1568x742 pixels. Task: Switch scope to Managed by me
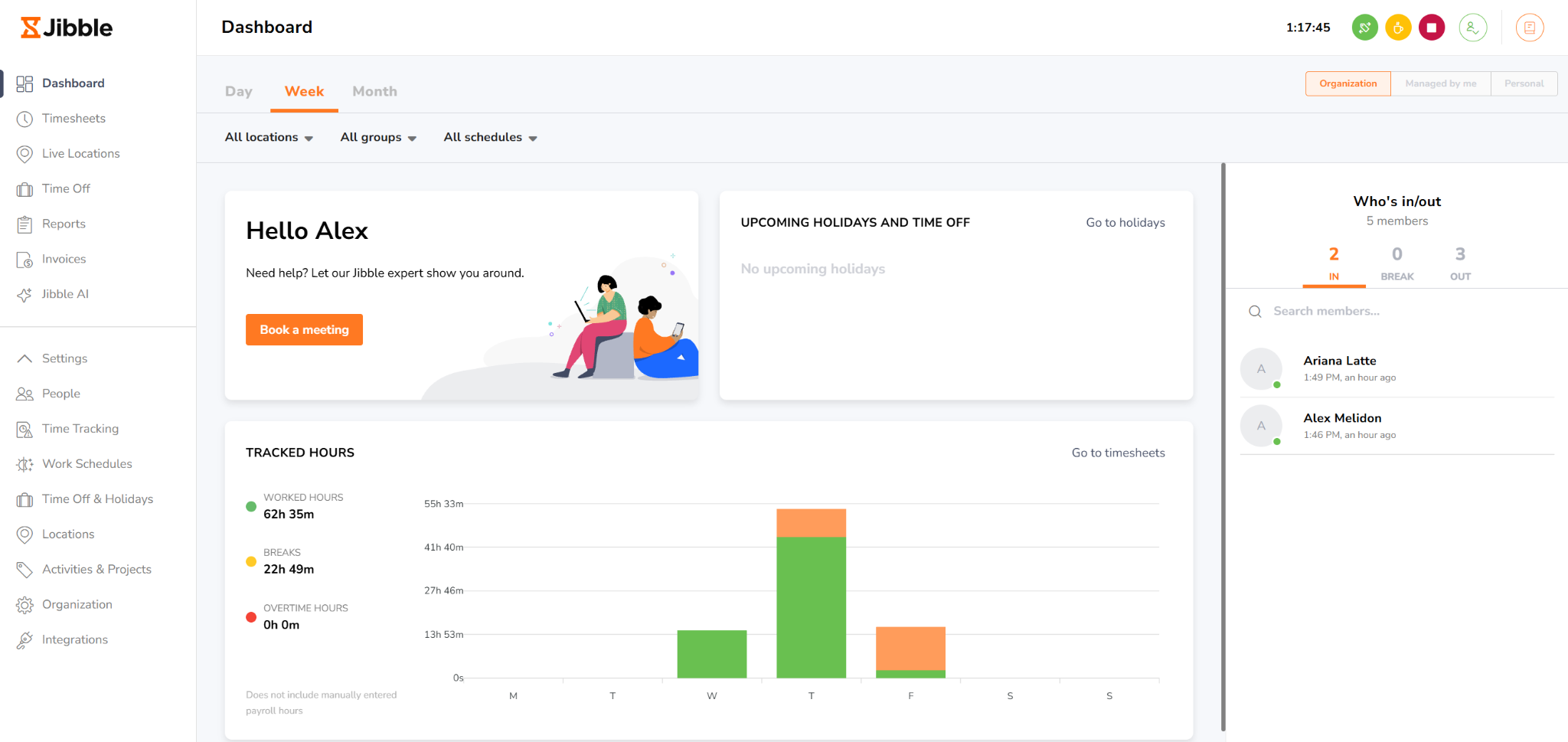[x=1441, y=83]
